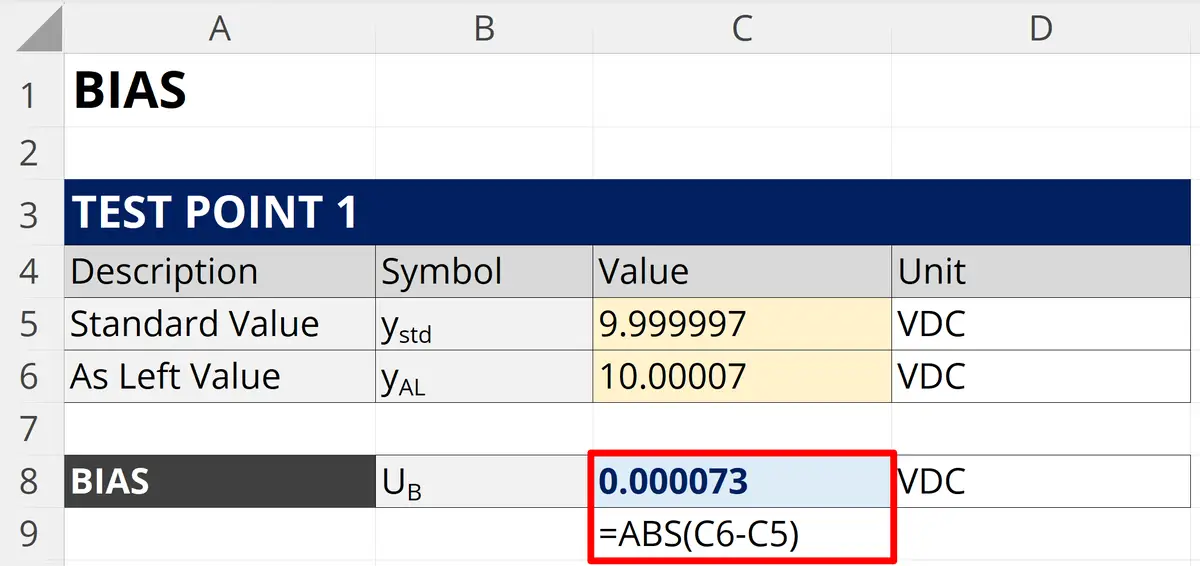Click the Description header cell
Screen dimensions: 1200x566
pyautogui.click(x=220, y=271)
